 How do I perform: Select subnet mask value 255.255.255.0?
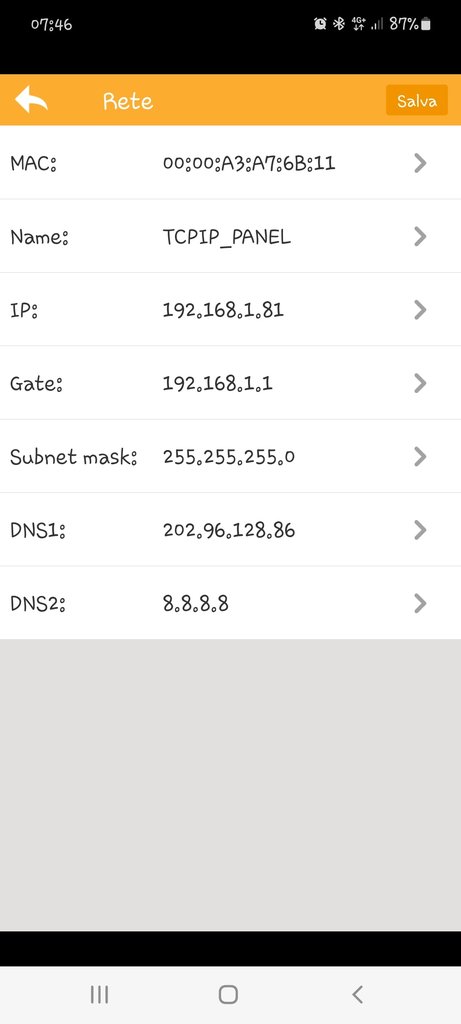pos(229,456)
